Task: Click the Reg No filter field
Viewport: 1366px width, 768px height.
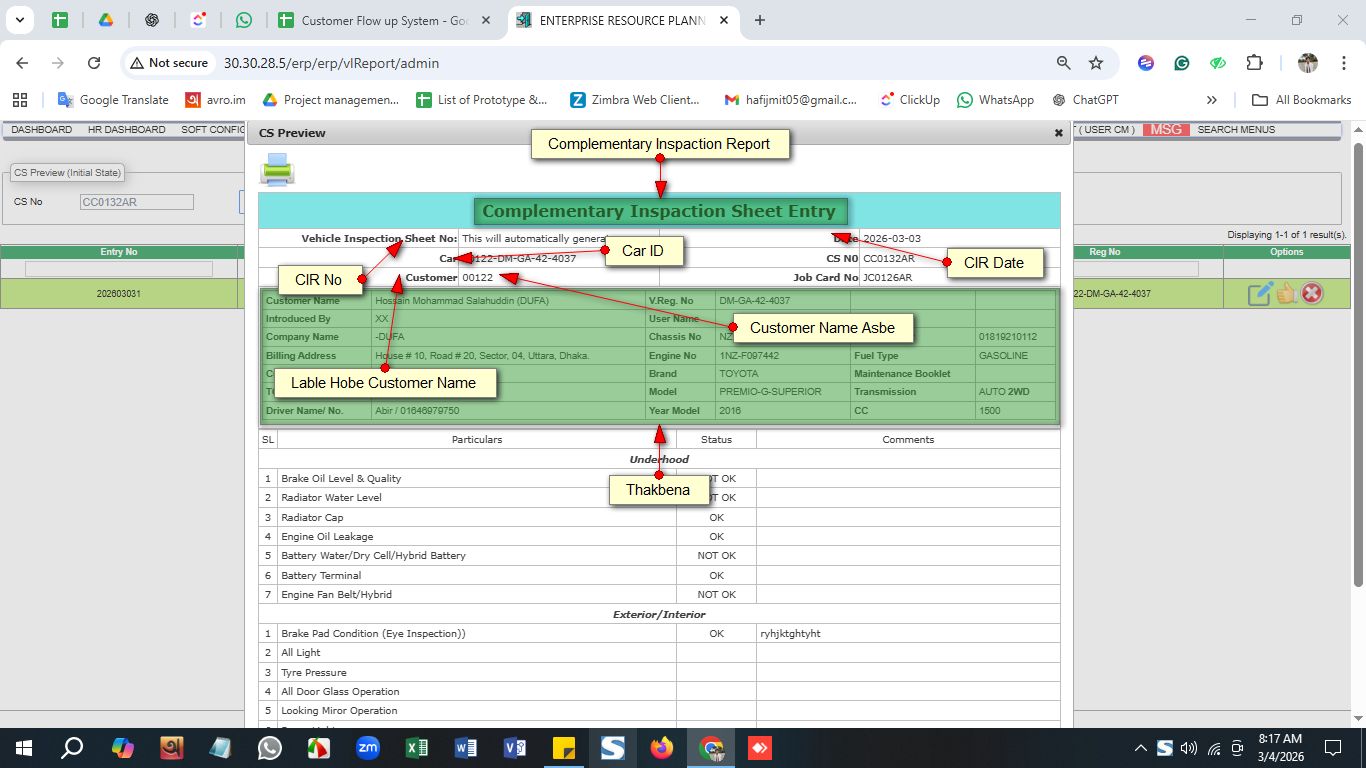Action: (1135, 269)
